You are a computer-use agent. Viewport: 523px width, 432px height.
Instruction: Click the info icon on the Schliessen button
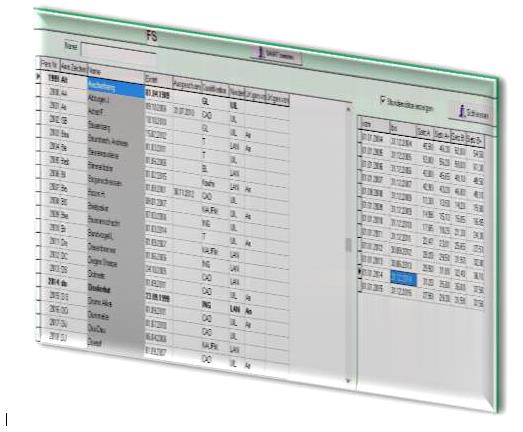(462, 110)
